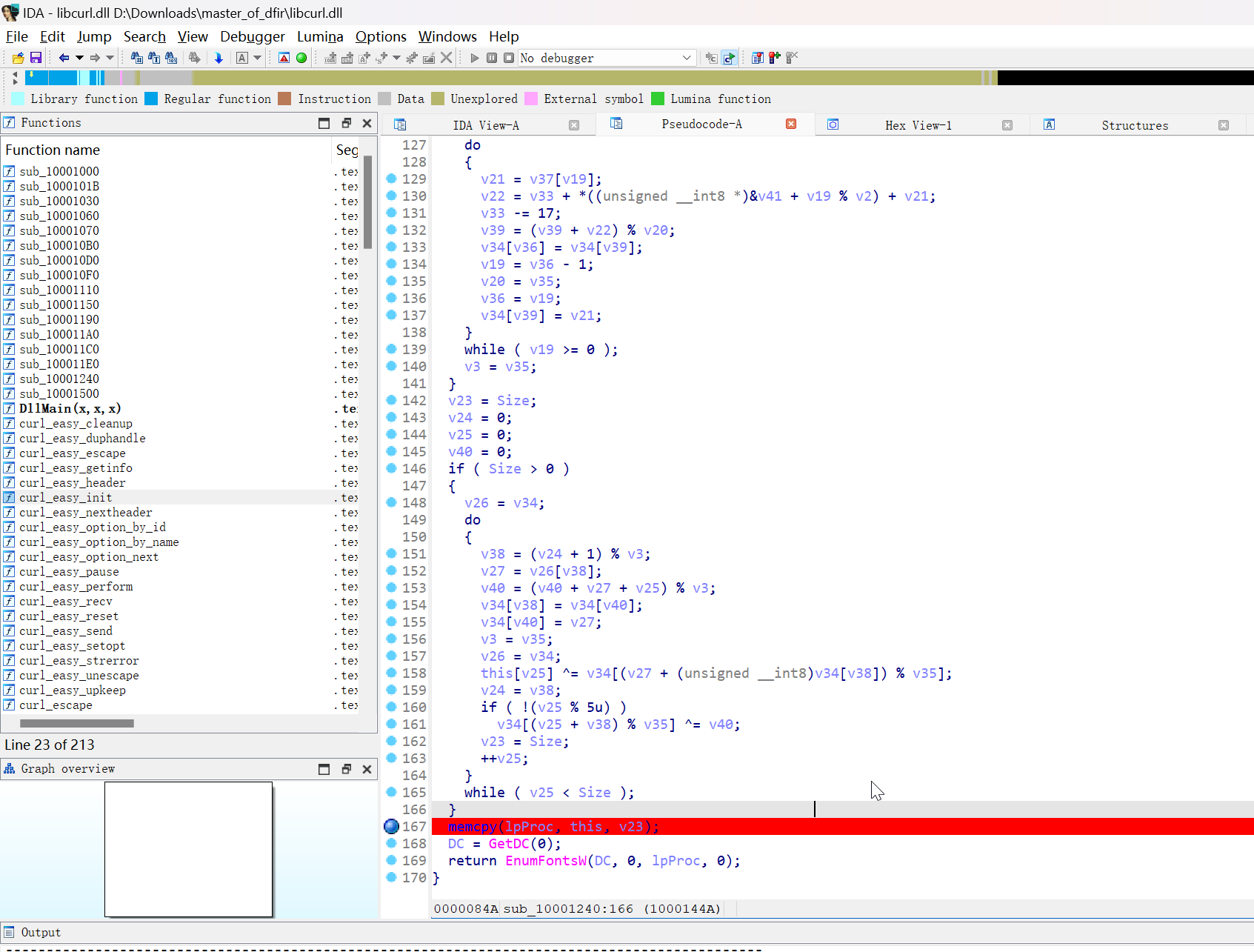Click the highlighted refresh icon after debugger dropdown

[729, 58]
